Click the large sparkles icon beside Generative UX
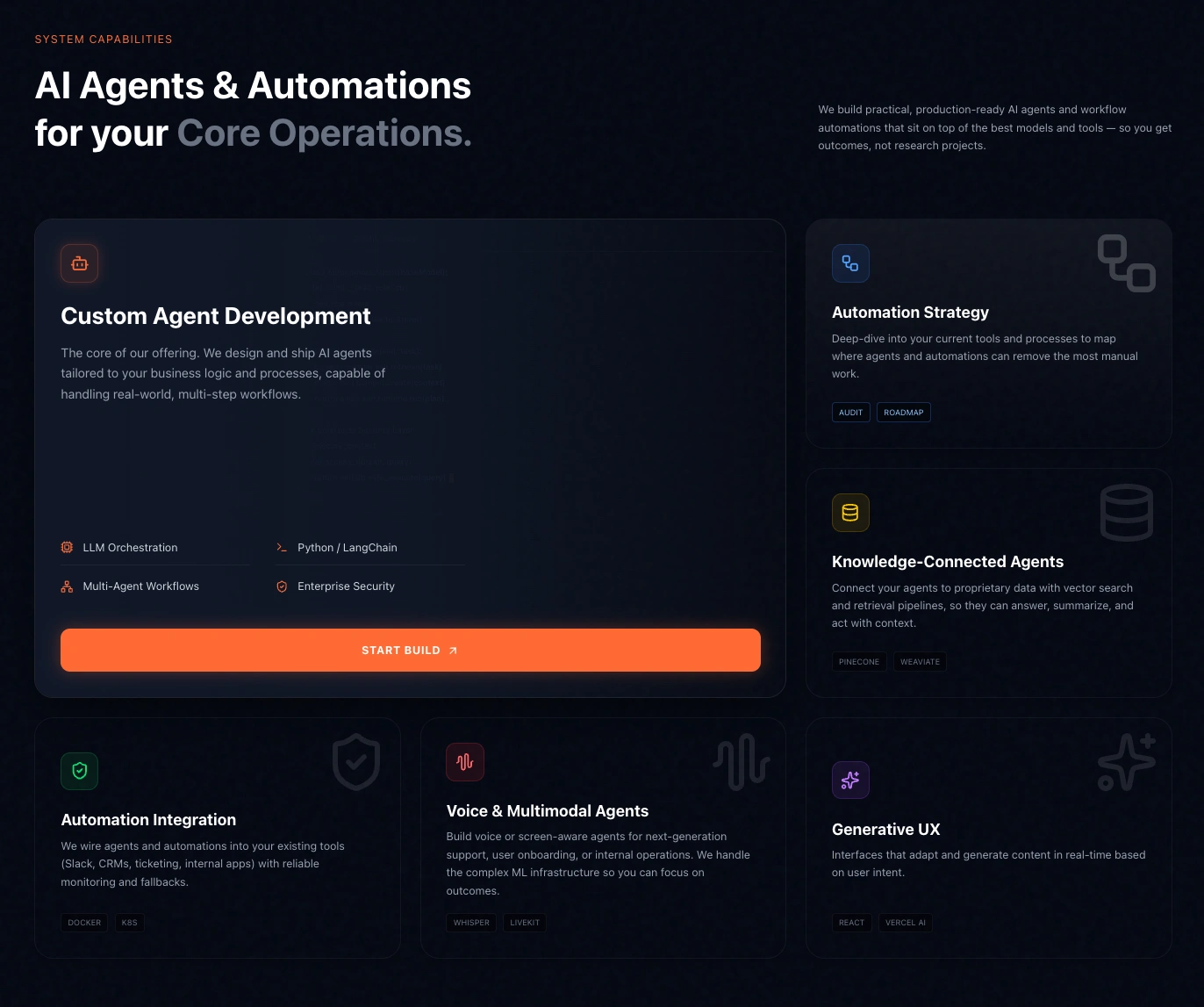 [1127, 762]
